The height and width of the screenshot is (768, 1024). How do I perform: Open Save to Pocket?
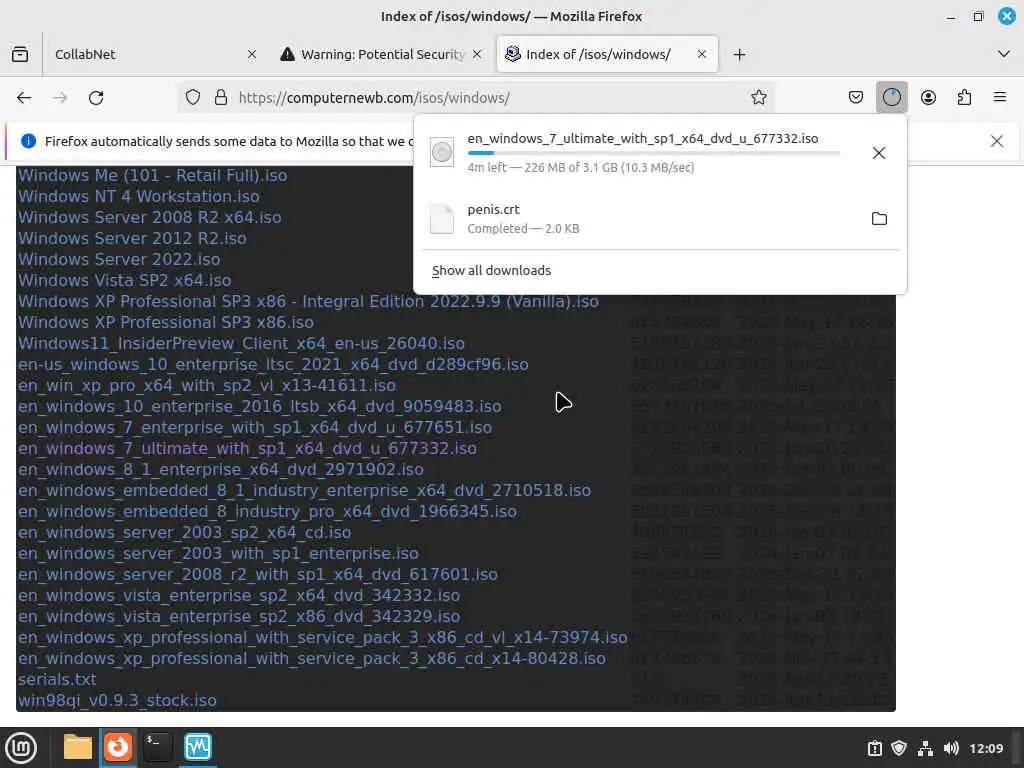(856, 98)
